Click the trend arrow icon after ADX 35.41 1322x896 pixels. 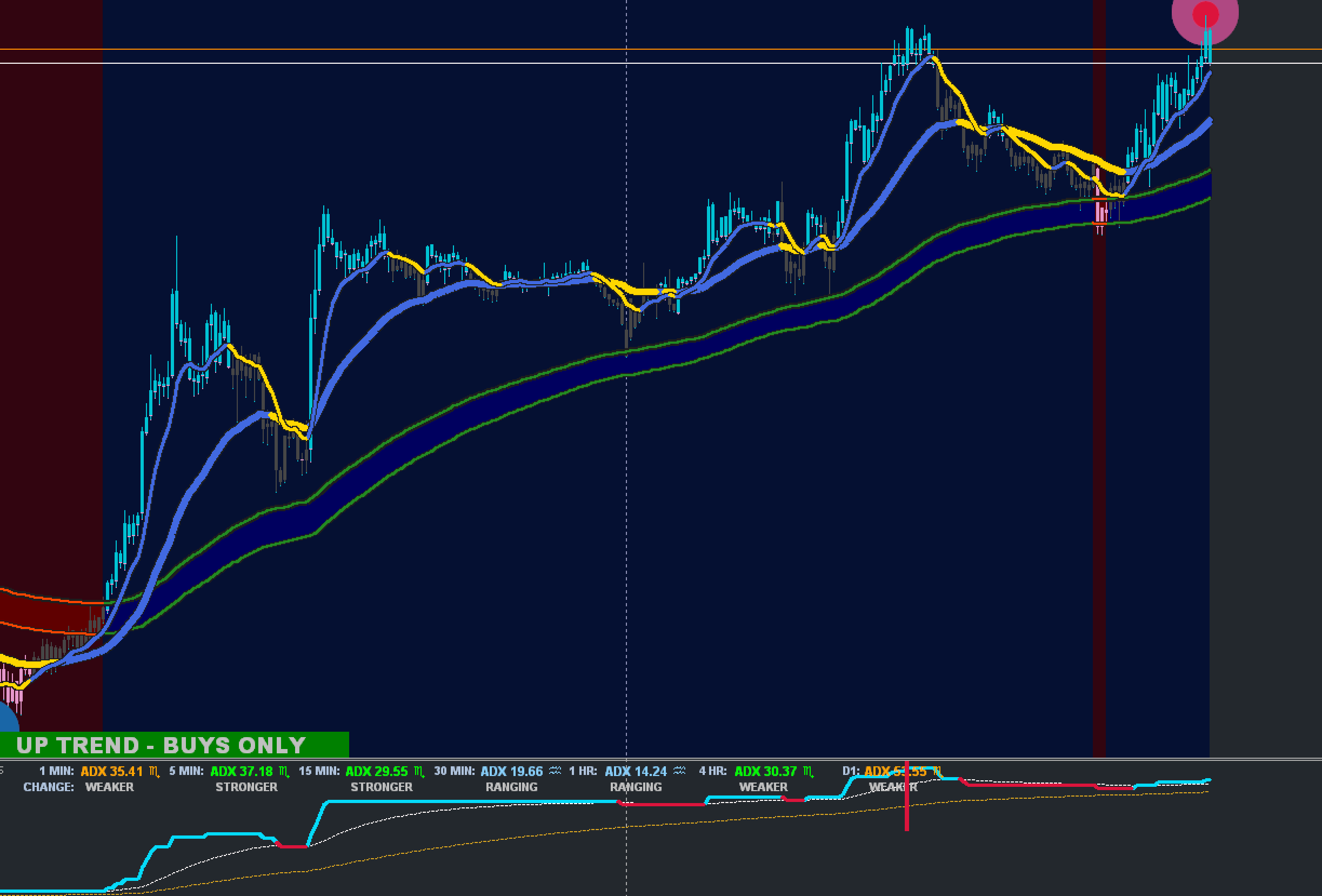[154, 772]
